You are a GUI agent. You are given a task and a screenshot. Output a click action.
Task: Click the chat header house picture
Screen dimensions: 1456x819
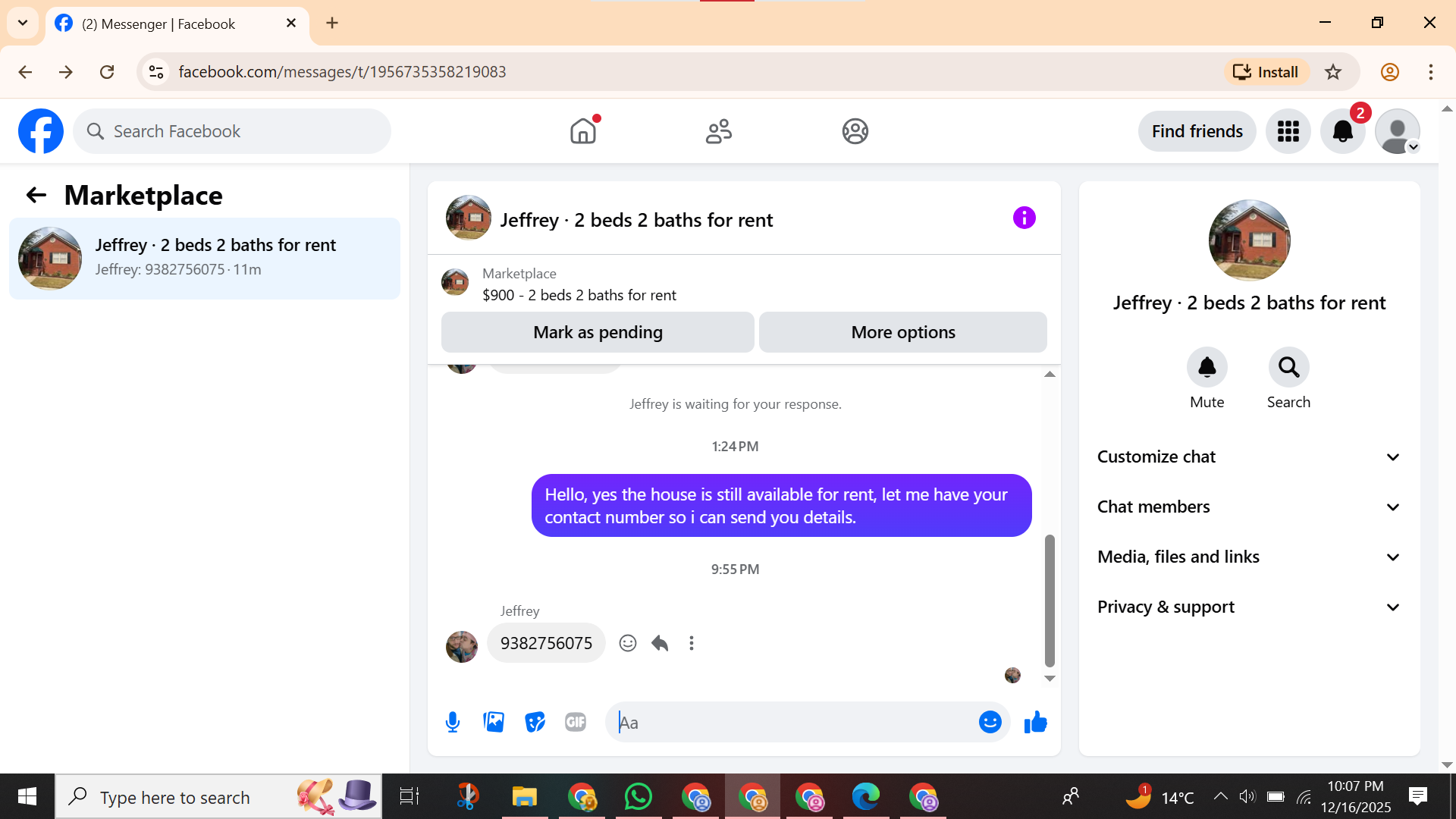[x=468, y=218]
